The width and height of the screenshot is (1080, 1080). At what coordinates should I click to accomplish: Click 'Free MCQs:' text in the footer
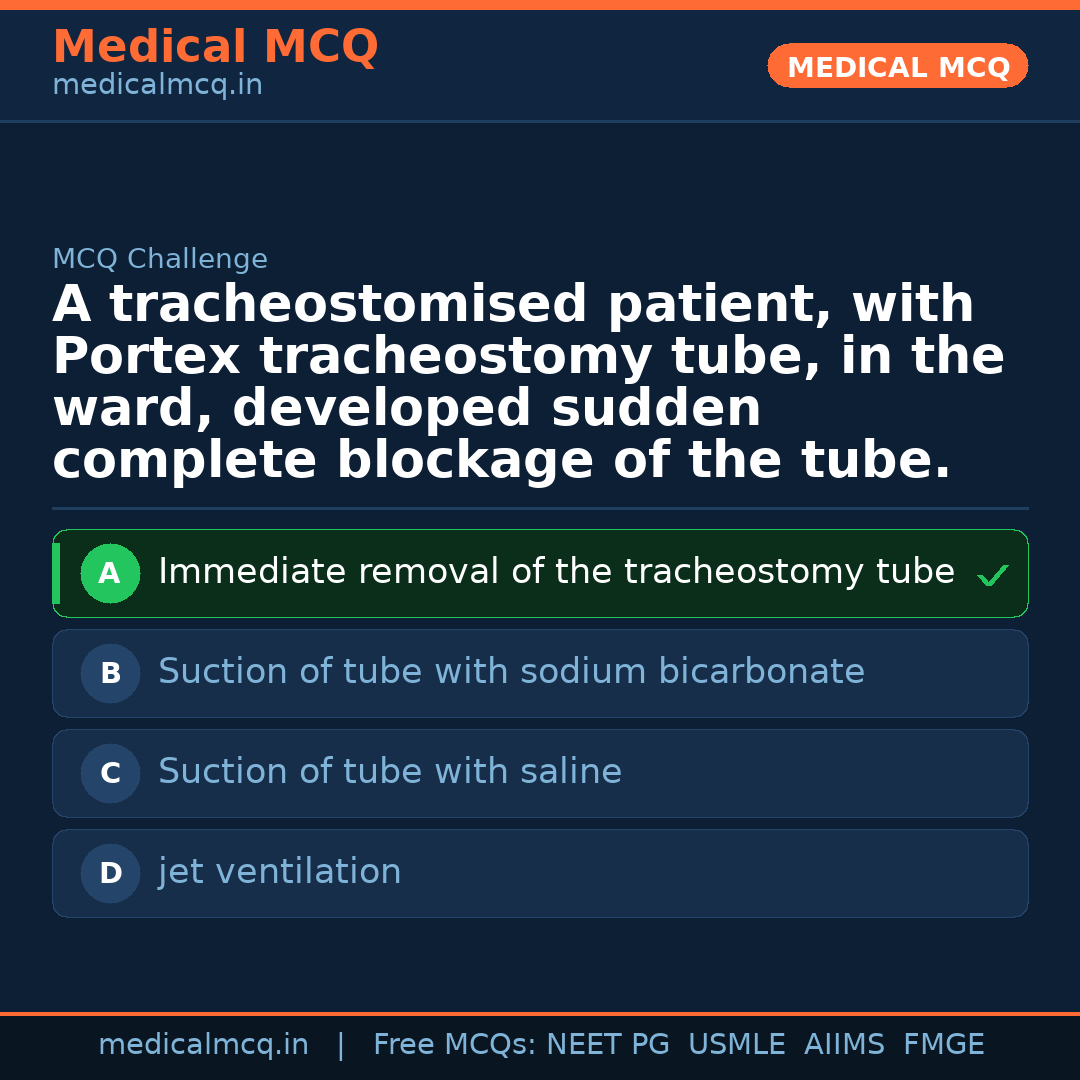coord(455,1045)
